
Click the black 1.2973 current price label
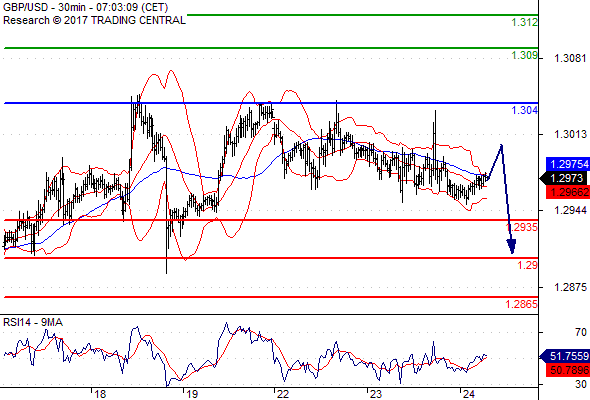pyautogui.click(x=565, y=178)
